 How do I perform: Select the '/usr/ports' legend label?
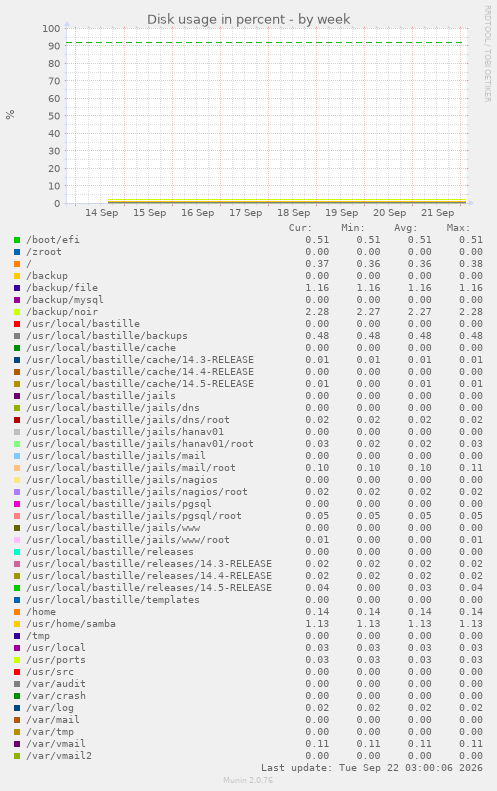56,660
